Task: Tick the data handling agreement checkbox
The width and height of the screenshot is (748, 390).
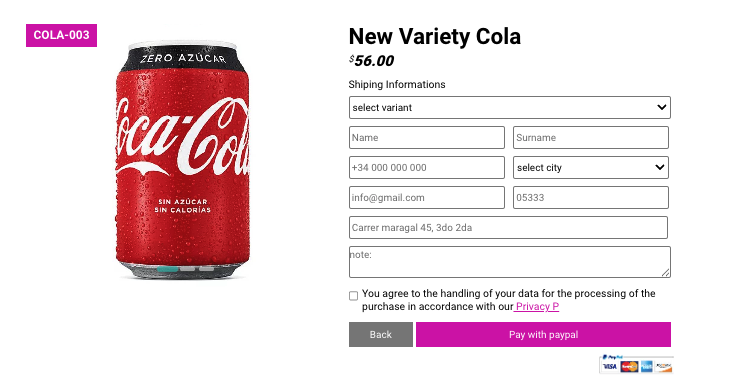Action: pyautogui.click(x=353, y=296)
